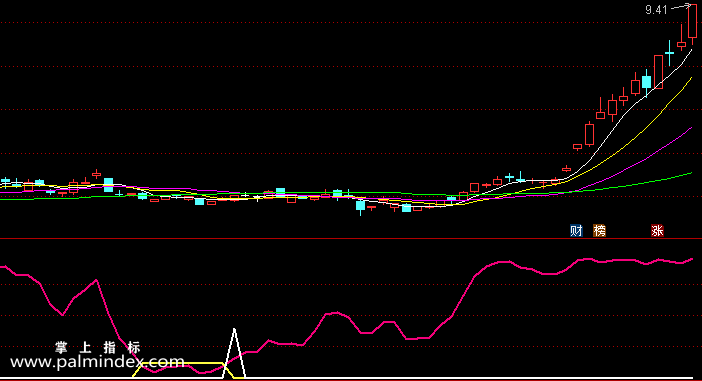Select the first gap-up red candle starting the rally

578,146
